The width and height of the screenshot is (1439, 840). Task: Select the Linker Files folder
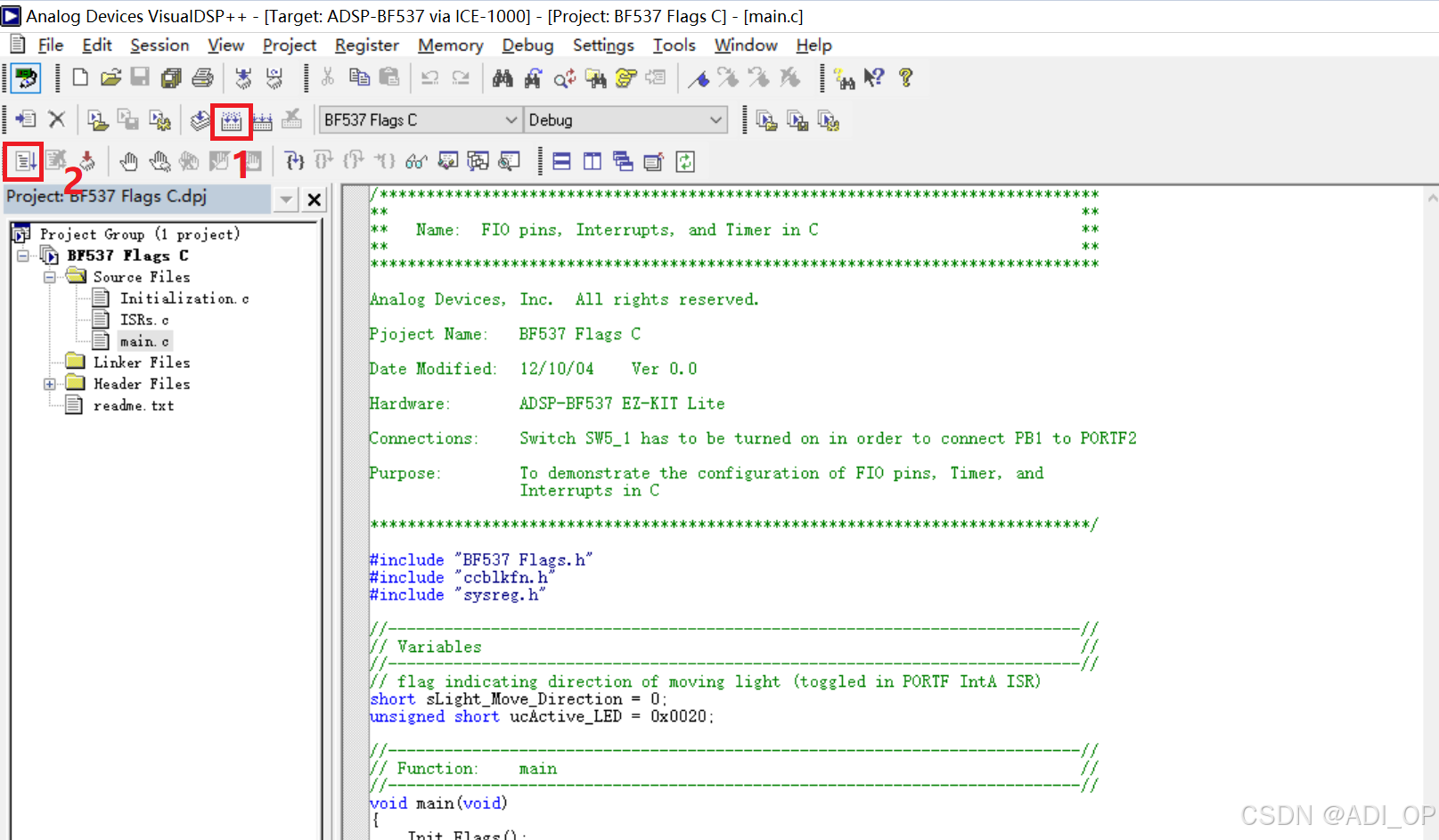[142, 363]
